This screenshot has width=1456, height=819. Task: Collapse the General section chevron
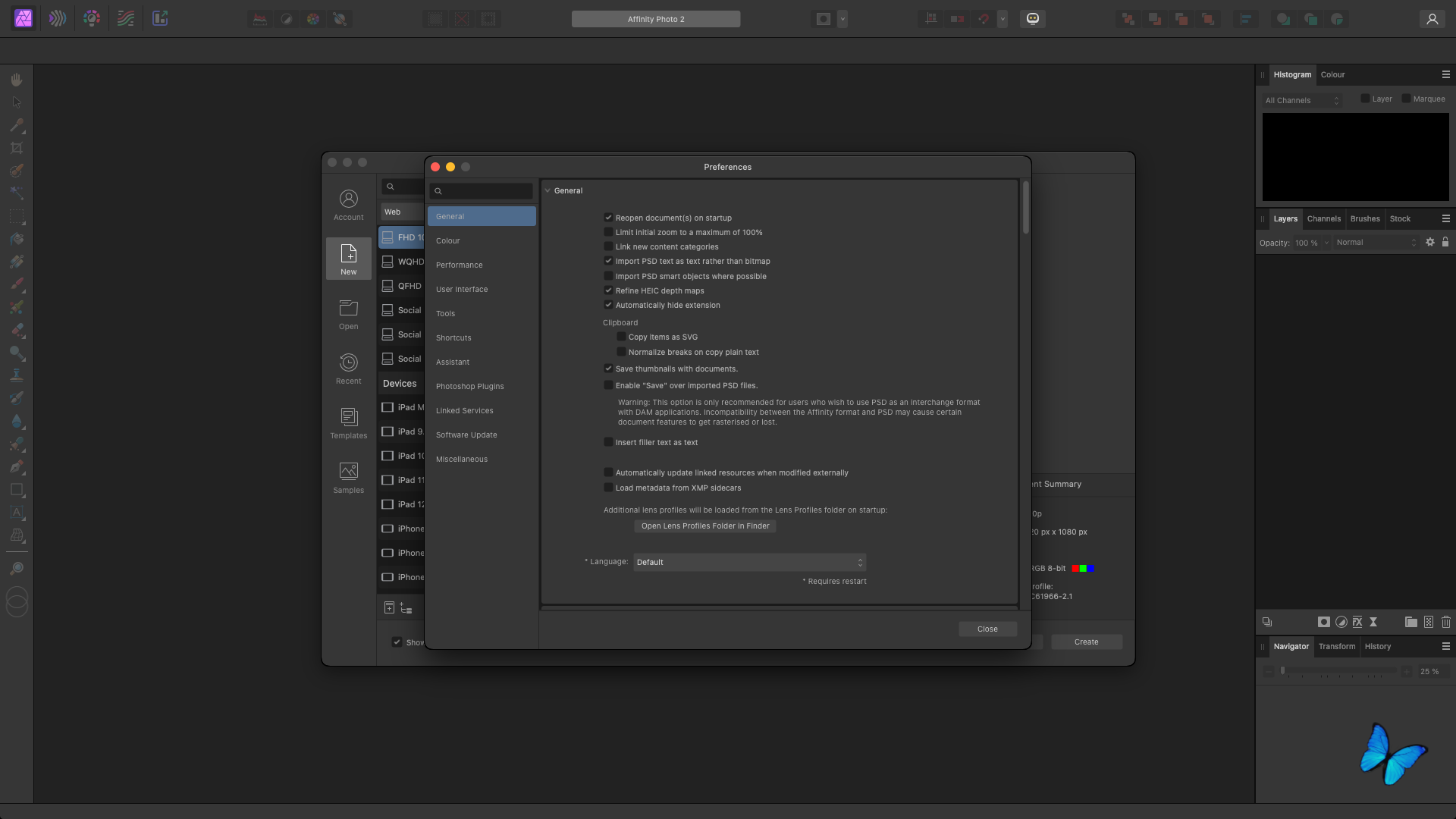548,190
